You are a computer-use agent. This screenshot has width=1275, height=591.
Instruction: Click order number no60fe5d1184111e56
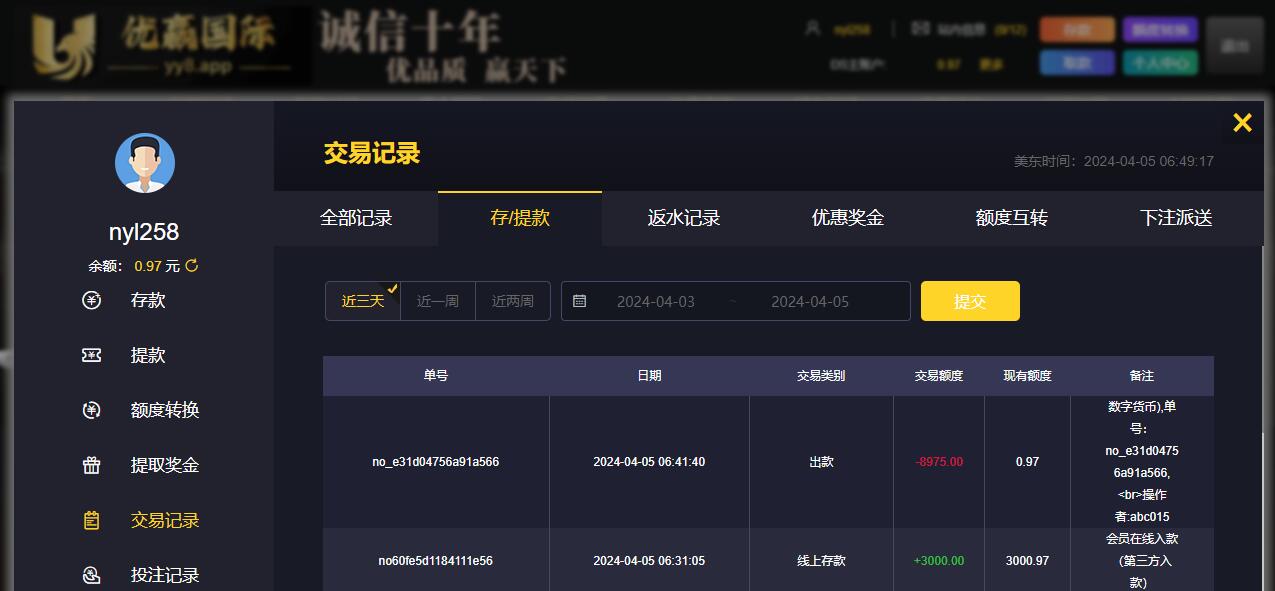[x=436, y=561]
